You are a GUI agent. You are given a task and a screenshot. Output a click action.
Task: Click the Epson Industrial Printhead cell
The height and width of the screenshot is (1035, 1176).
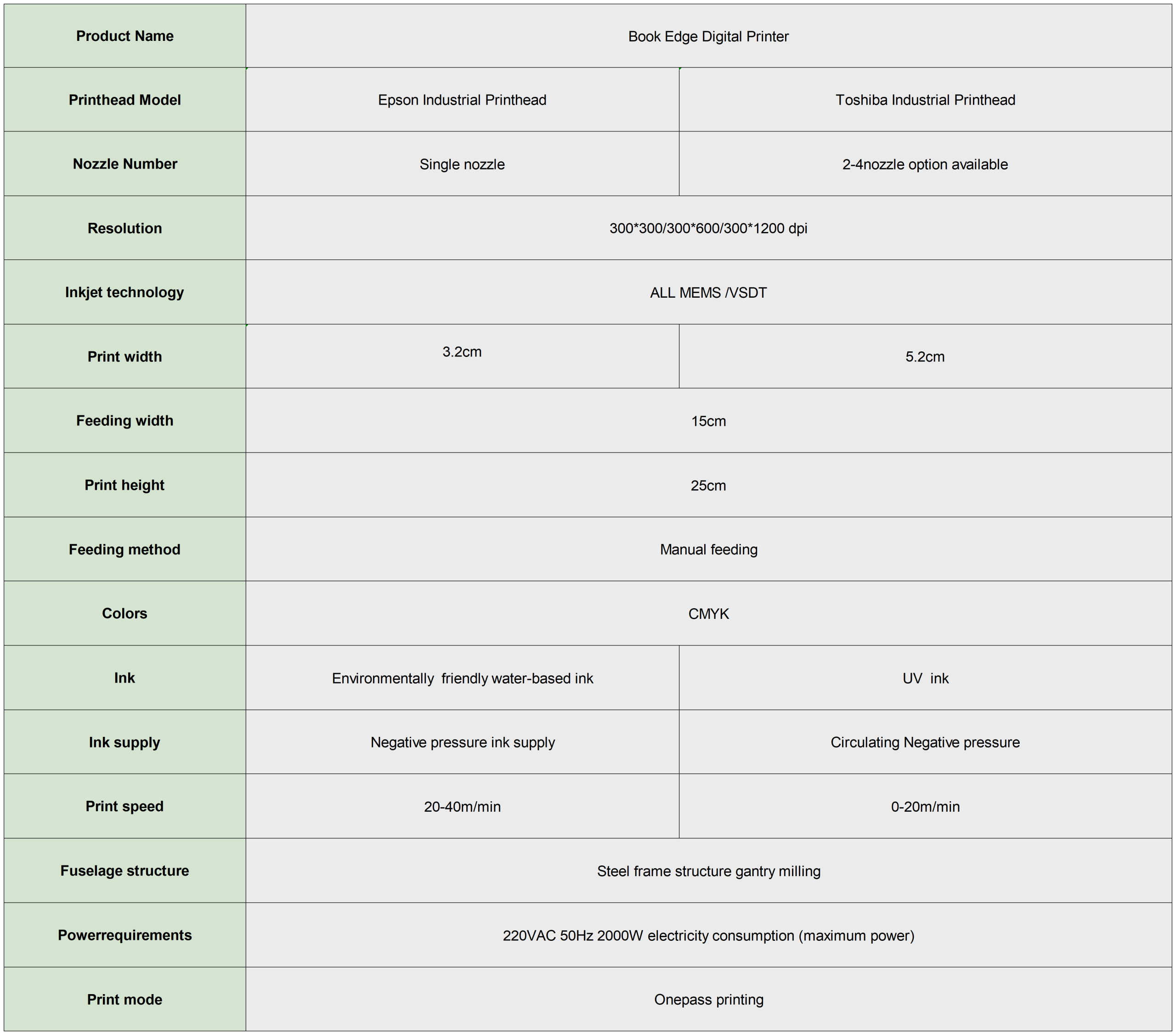coord(462,100)
